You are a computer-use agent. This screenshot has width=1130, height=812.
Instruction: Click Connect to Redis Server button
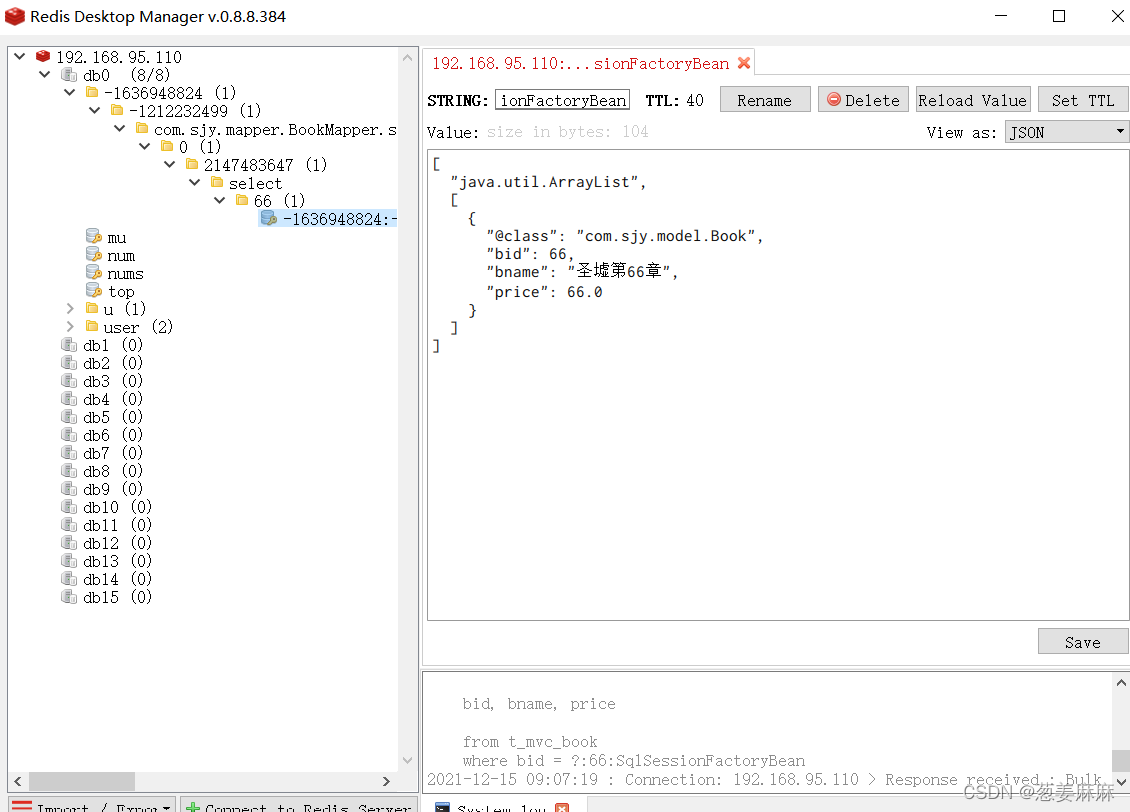pyautogui.click(x=298, y=806)
